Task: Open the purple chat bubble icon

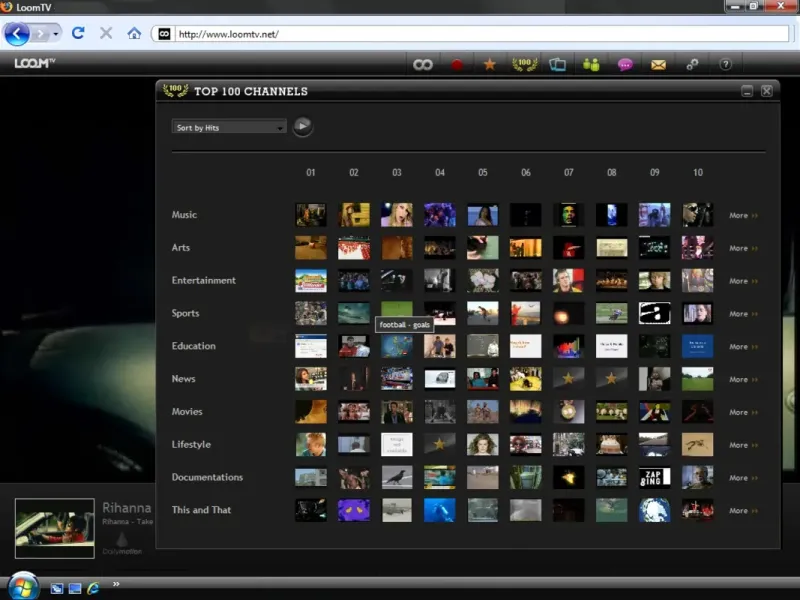Action: point(625,64)
